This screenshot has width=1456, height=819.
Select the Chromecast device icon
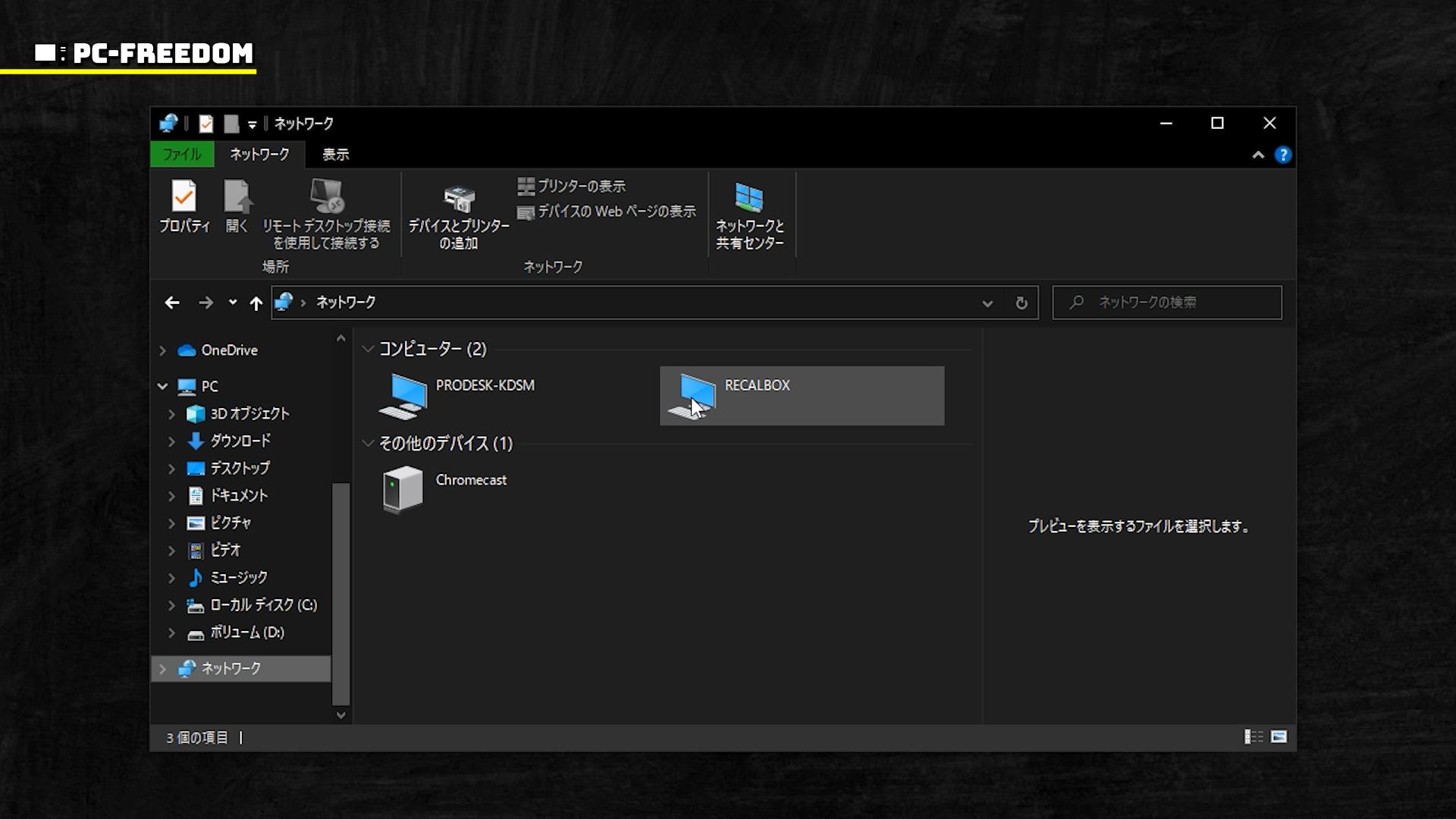coord(403,489)
